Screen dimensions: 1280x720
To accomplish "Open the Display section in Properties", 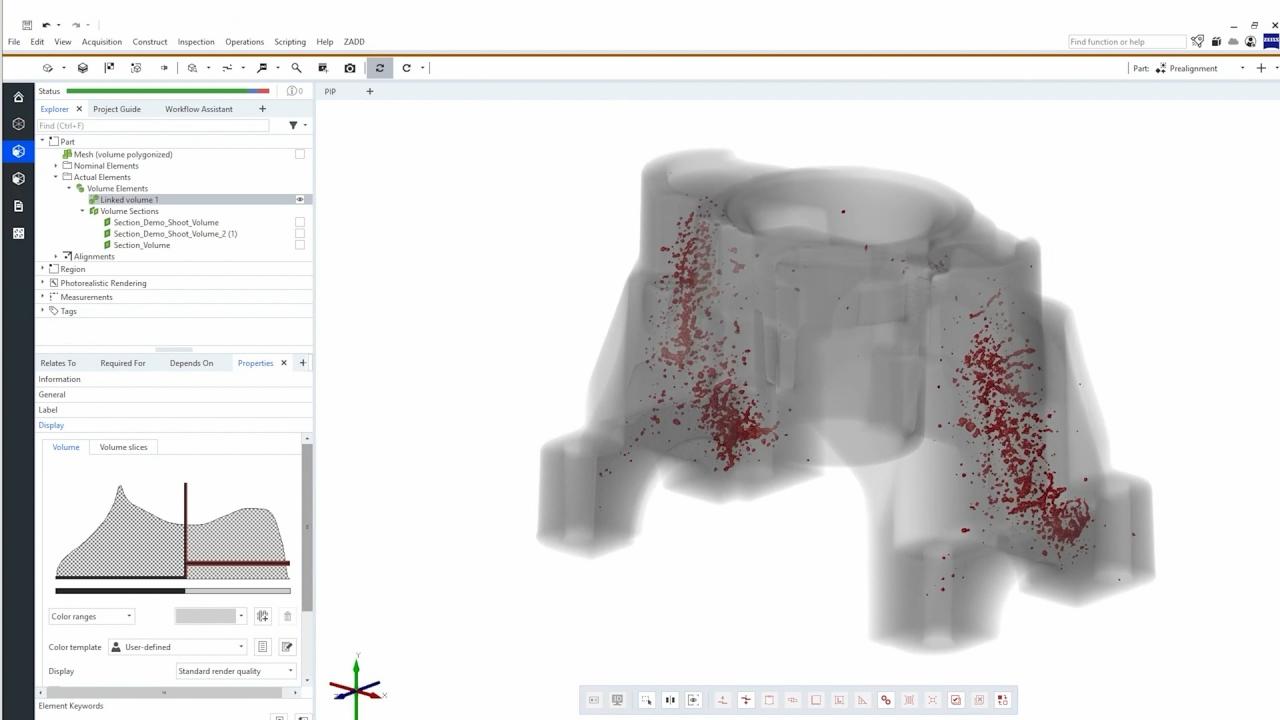I will (51, 425).
